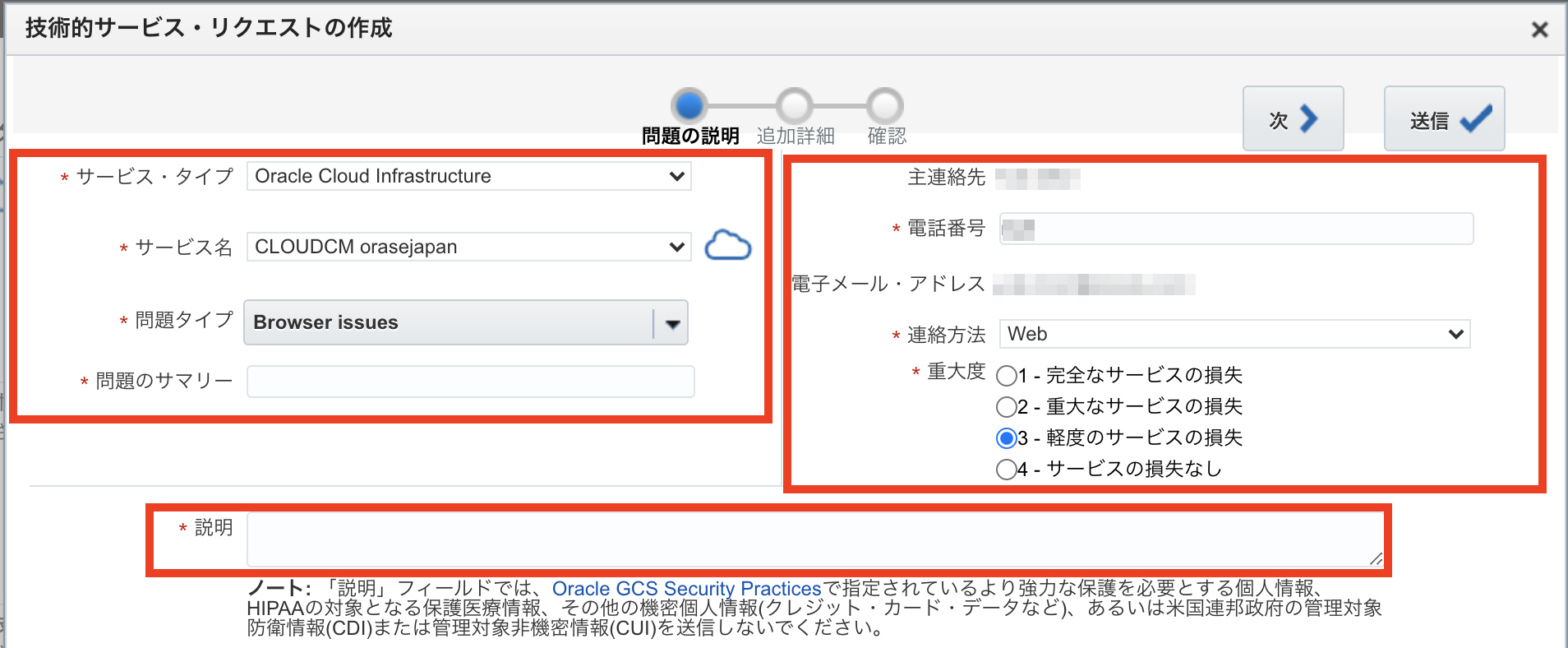Click the 問題のサマリー input field
1568x648 pixels.
click(471, 382)
